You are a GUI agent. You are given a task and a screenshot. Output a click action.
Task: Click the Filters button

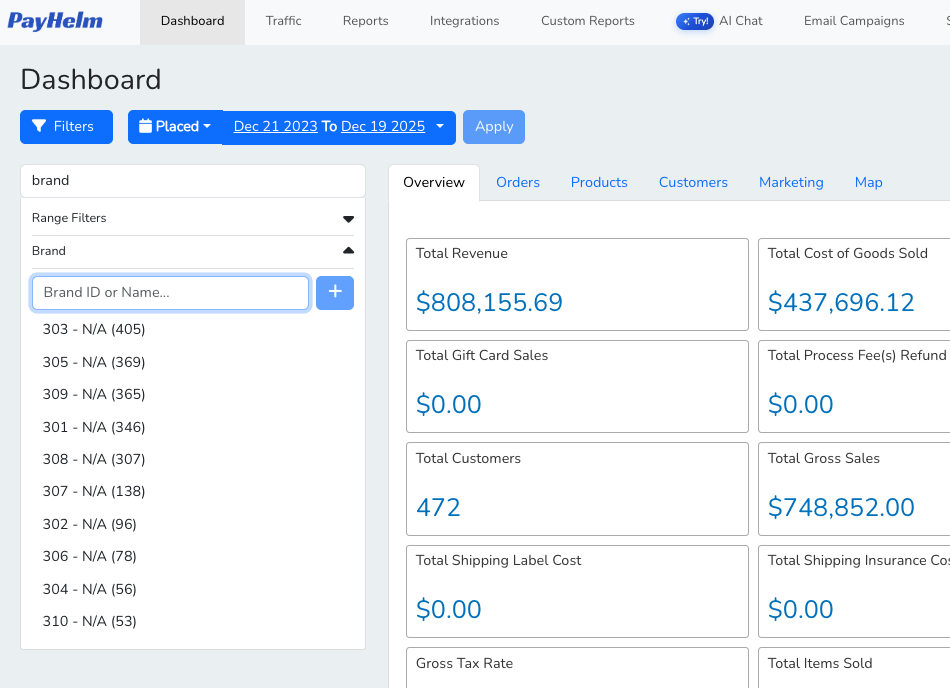[x=66, y=127]
